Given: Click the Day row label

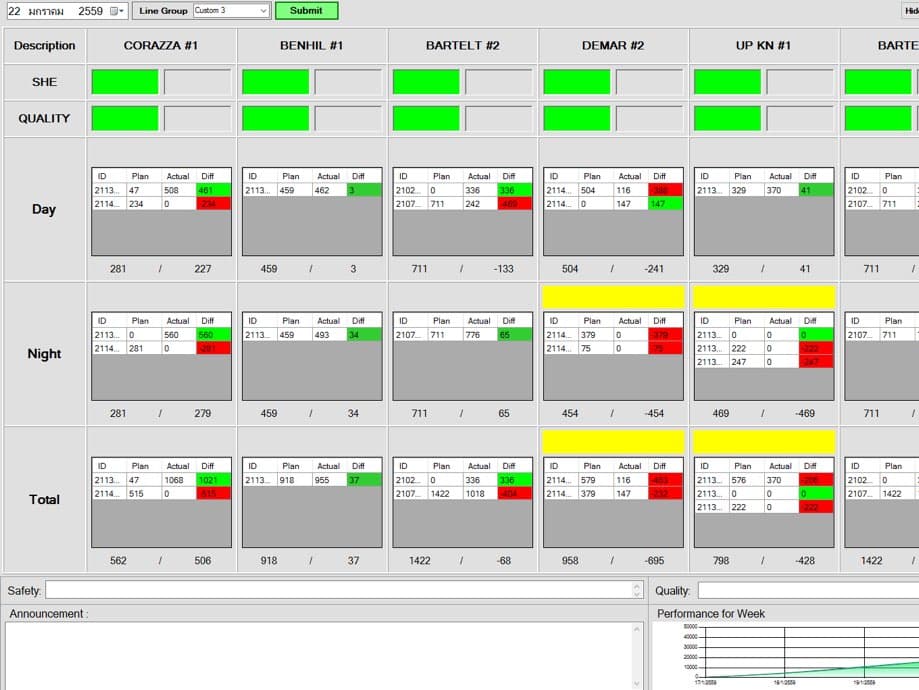Looking at the screenshot, I should click(x=45, y=209).
